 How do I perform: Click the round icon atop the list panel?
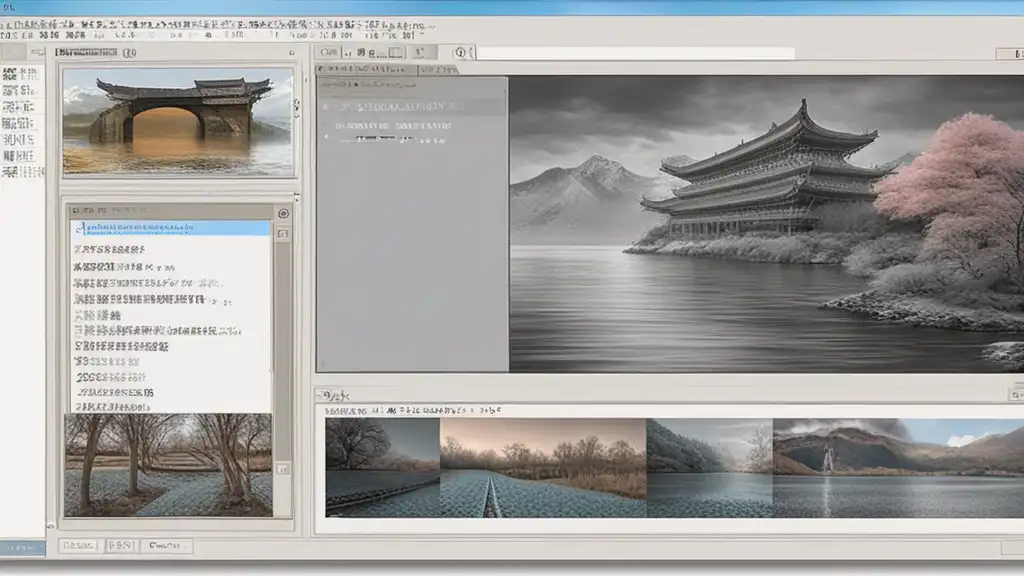(283, 213)
